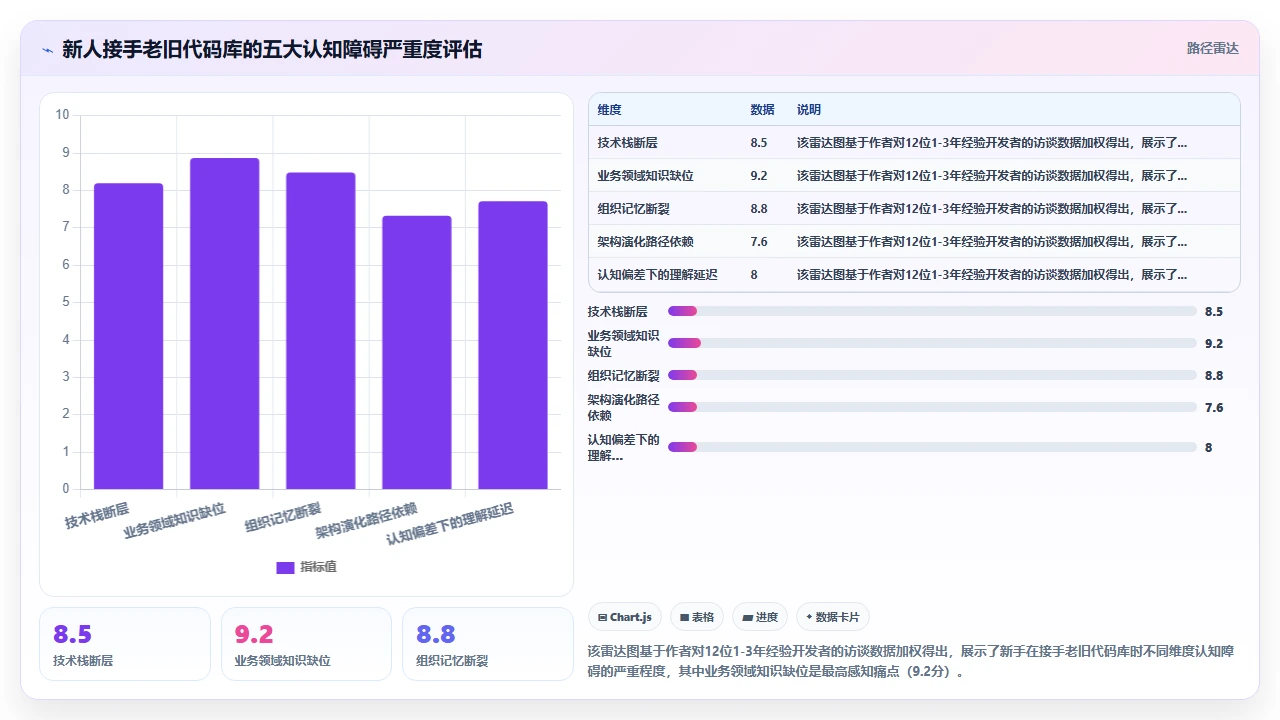Click the 架构演化路径依赖 progress bar
Image resolution: width=1280 pixels, height=720 pixels.
[932, 407]
